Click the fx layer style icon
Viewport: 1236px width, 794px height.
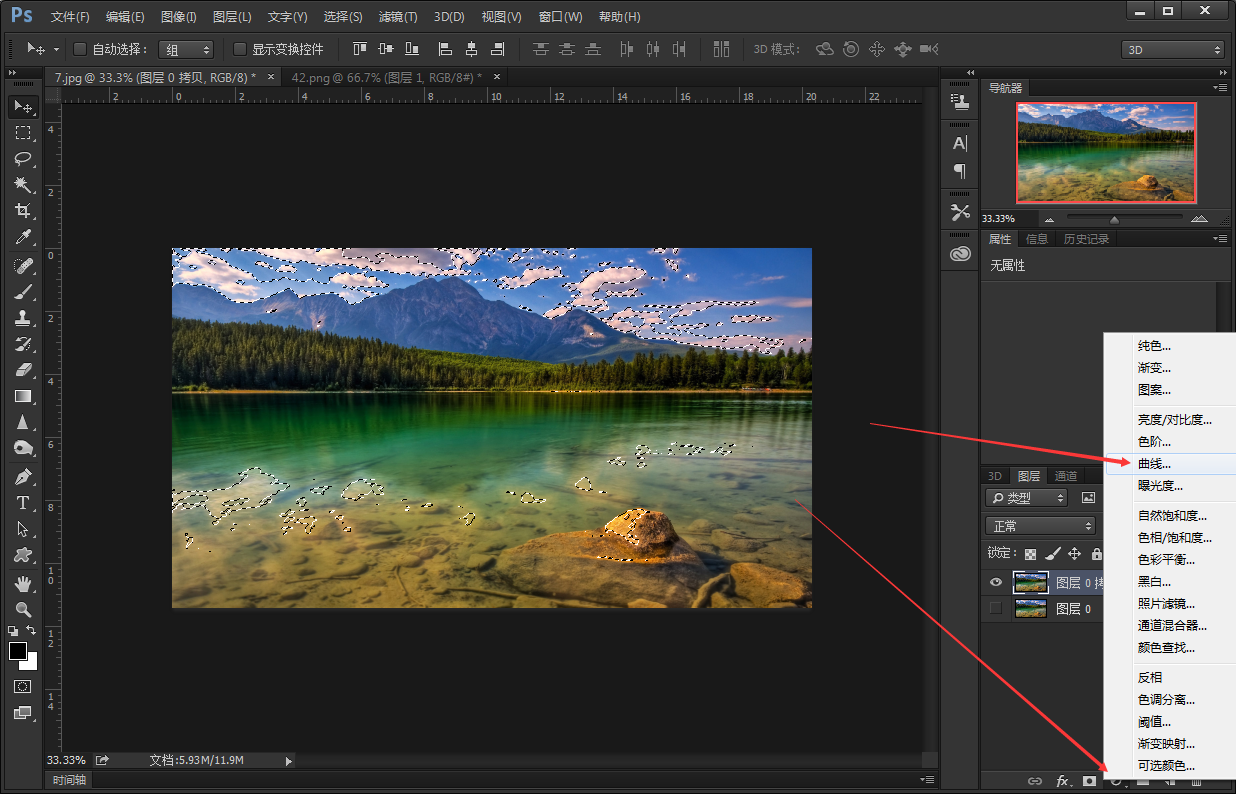tap(1063, 782)
